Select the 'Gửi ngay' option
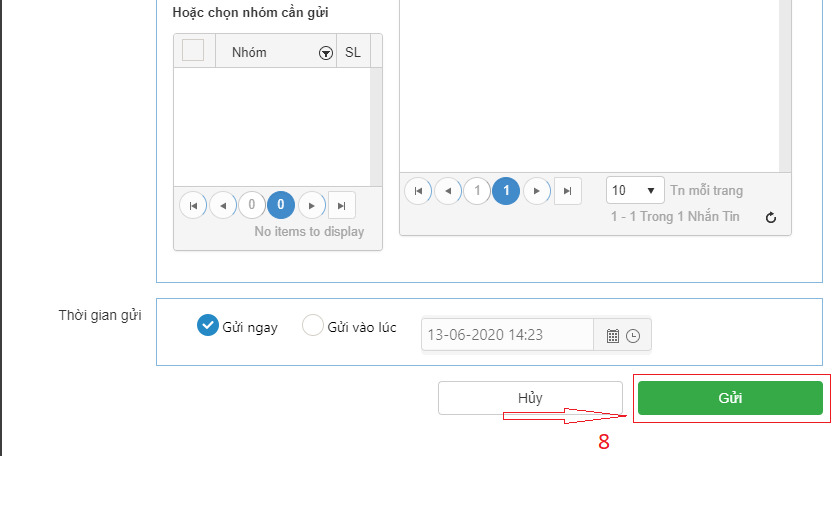Viewport: 837px width, 531px height. [208, 326]
